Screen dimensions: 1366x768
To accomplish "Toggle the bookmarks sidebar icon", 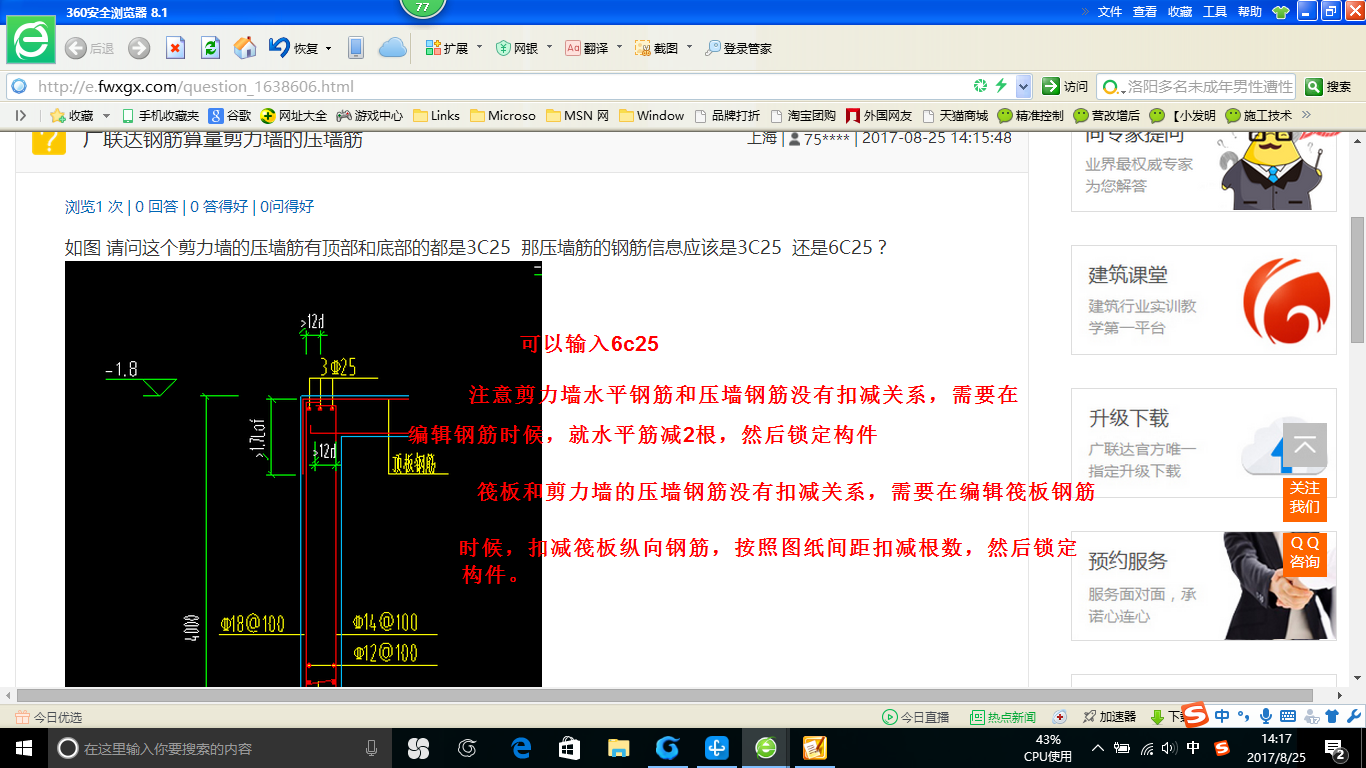I will click(21, 116).
